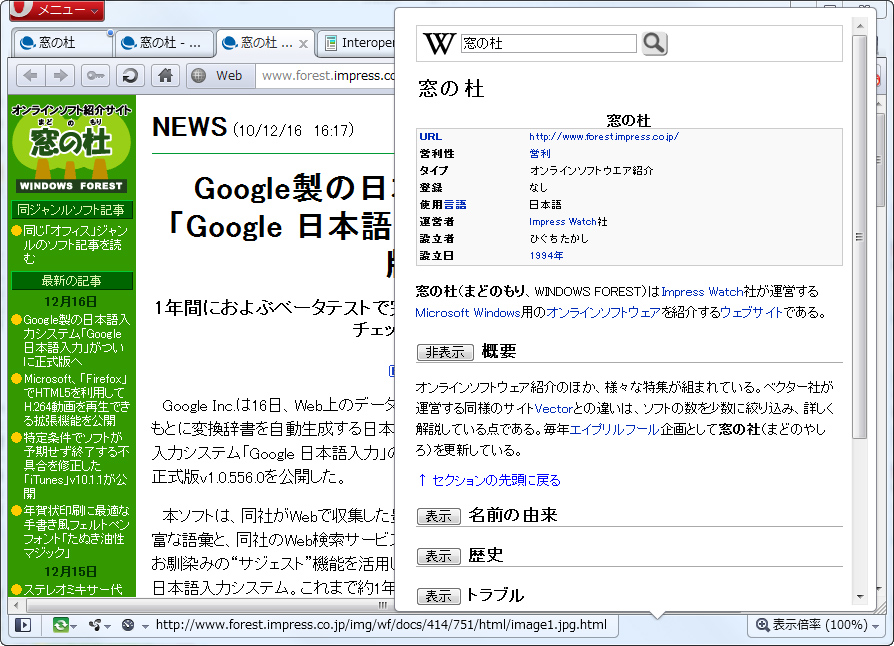894x646 pixels.
Task: Navigate back using the back arrow
Action: (29, 75)
